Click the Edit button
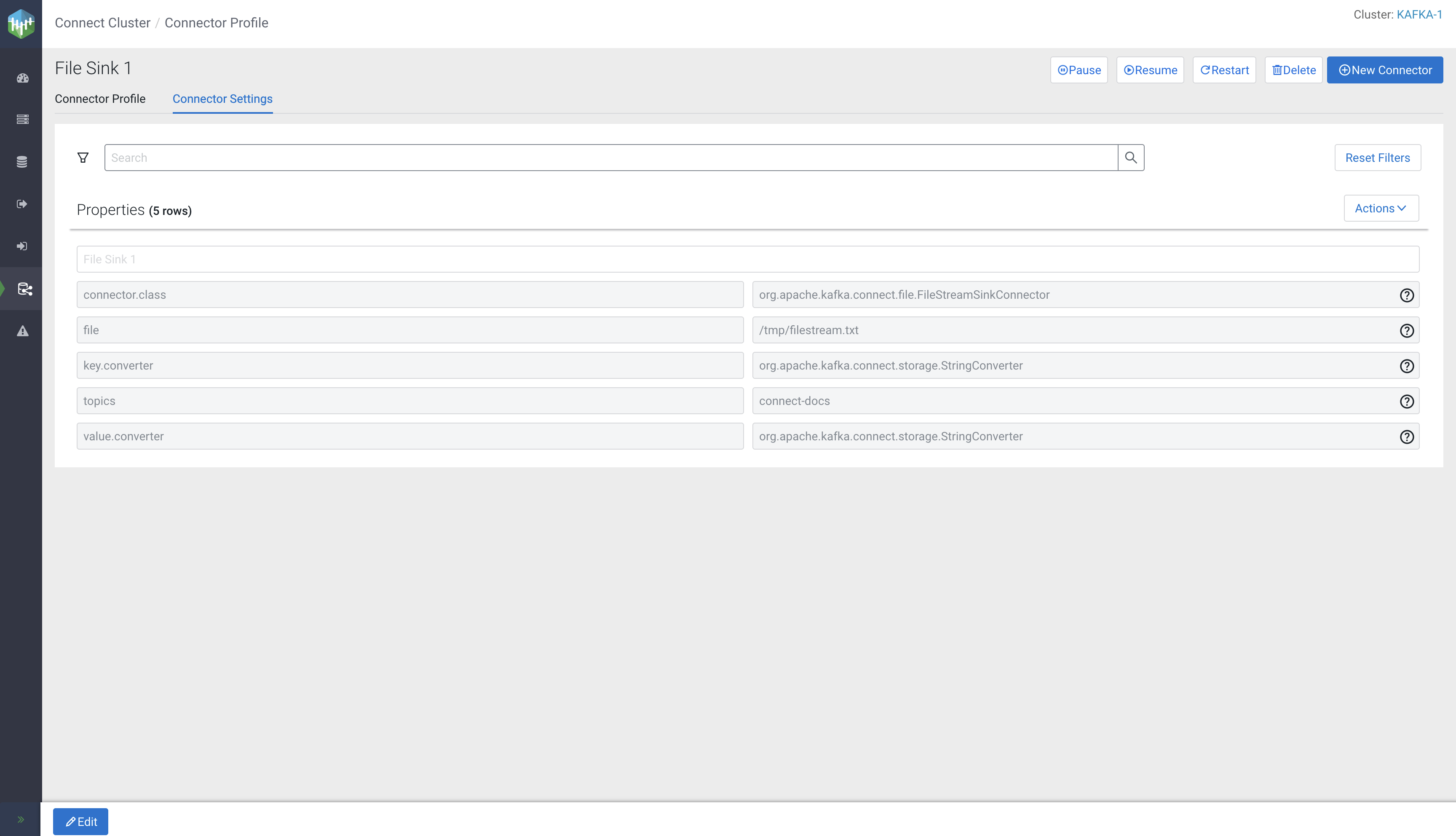Screen dimensions: 1456x836 tap(80, 822)
